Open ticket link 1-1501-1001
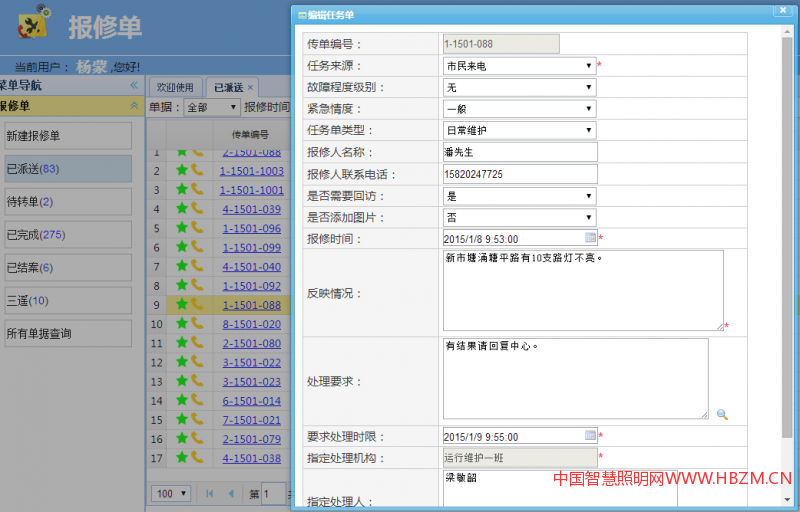800x512 pixels. pos(252,190)
